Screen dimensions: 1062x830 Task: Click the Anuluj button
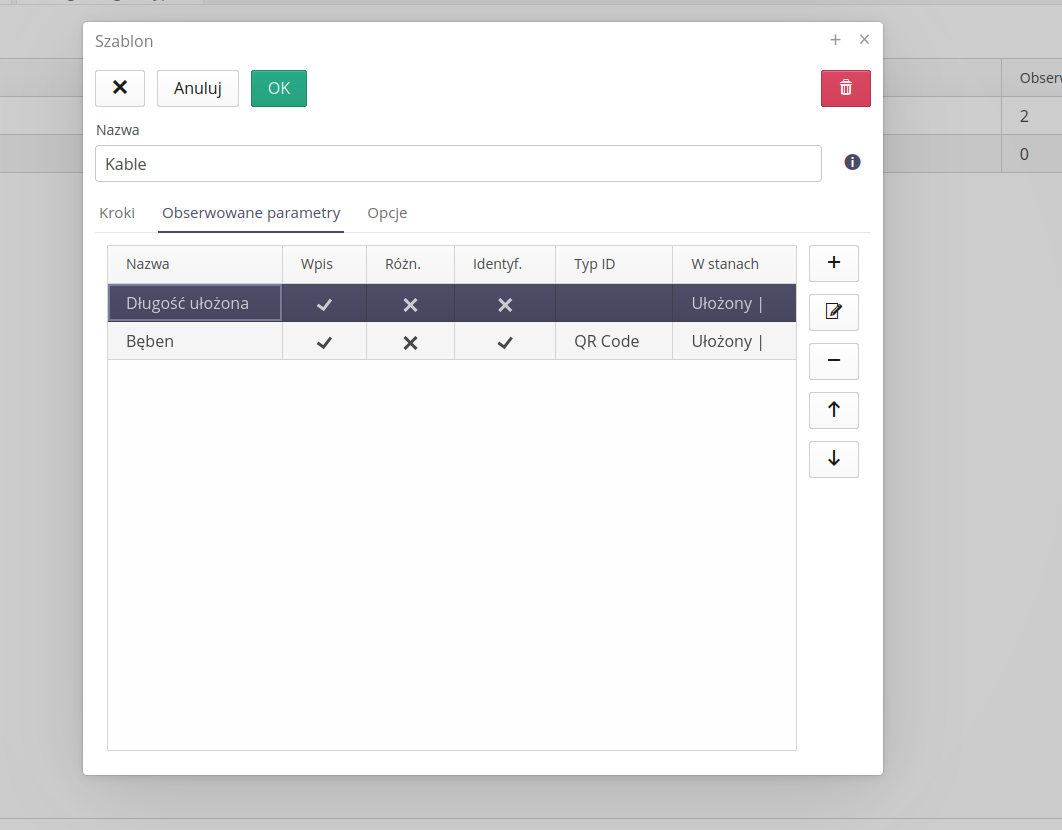(197, 88)
